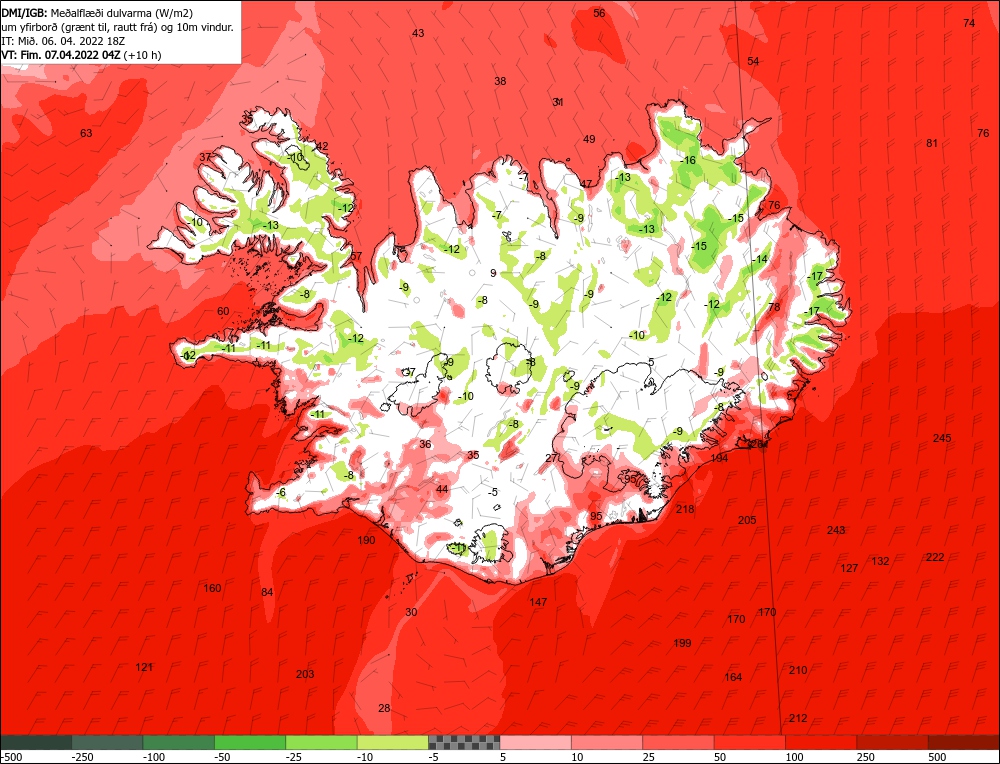This screenshot has width=1000, height=764.
Task: Click the '147' value off the south coast
Action: 538,601
